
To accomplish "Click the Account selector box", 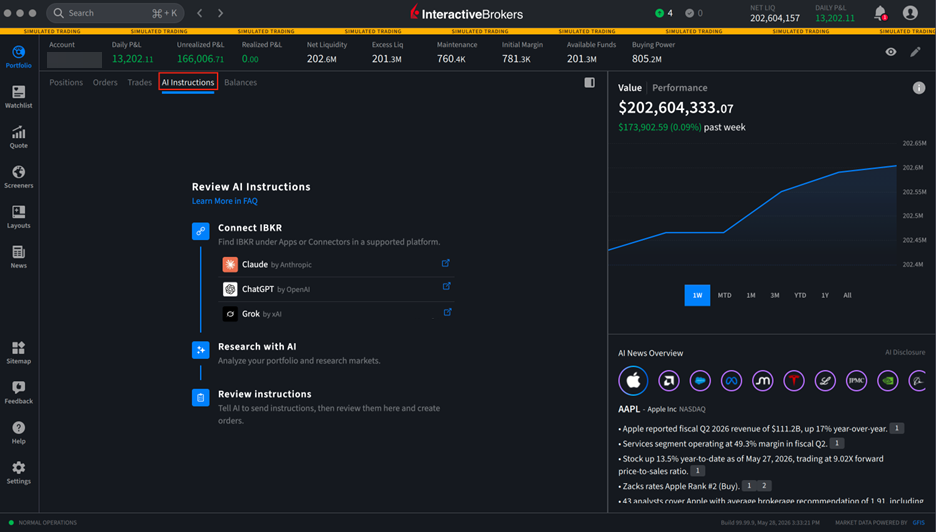I will [75, 60].
